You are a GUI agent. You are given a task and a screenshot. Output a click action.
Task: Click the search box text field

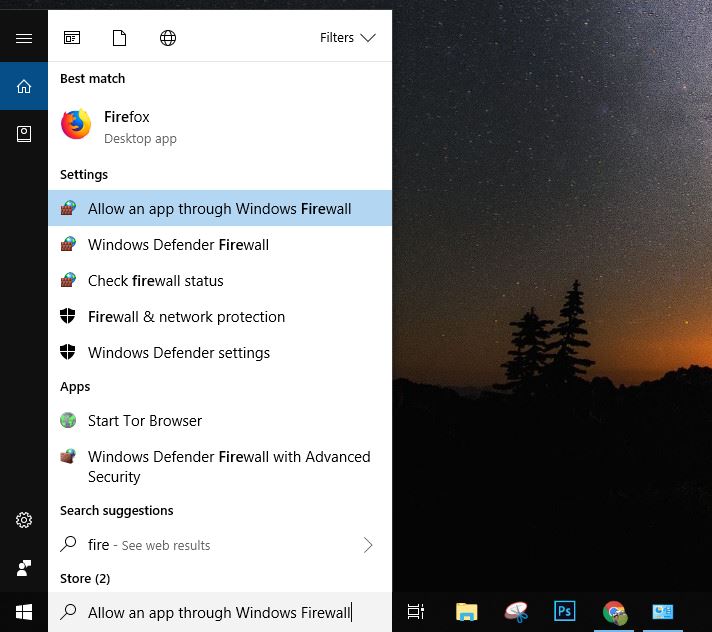click(x=220, y=612)
